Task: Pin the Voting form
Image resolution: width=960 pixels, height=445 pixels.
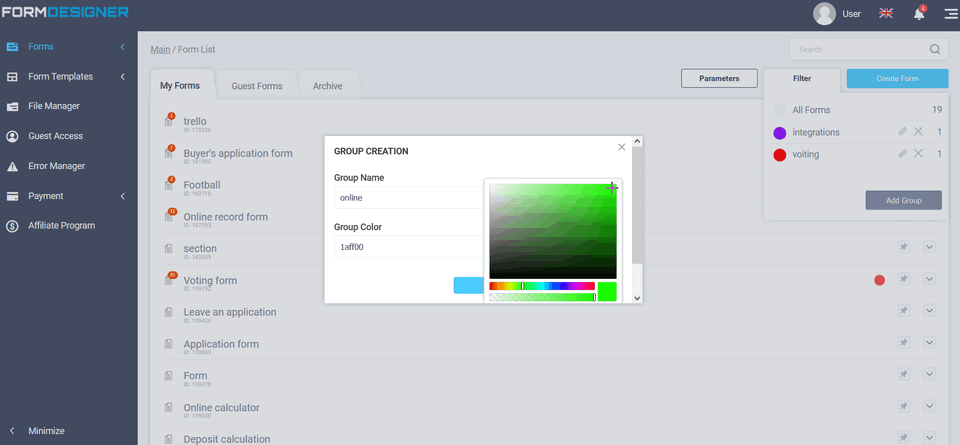Action: 903,279
